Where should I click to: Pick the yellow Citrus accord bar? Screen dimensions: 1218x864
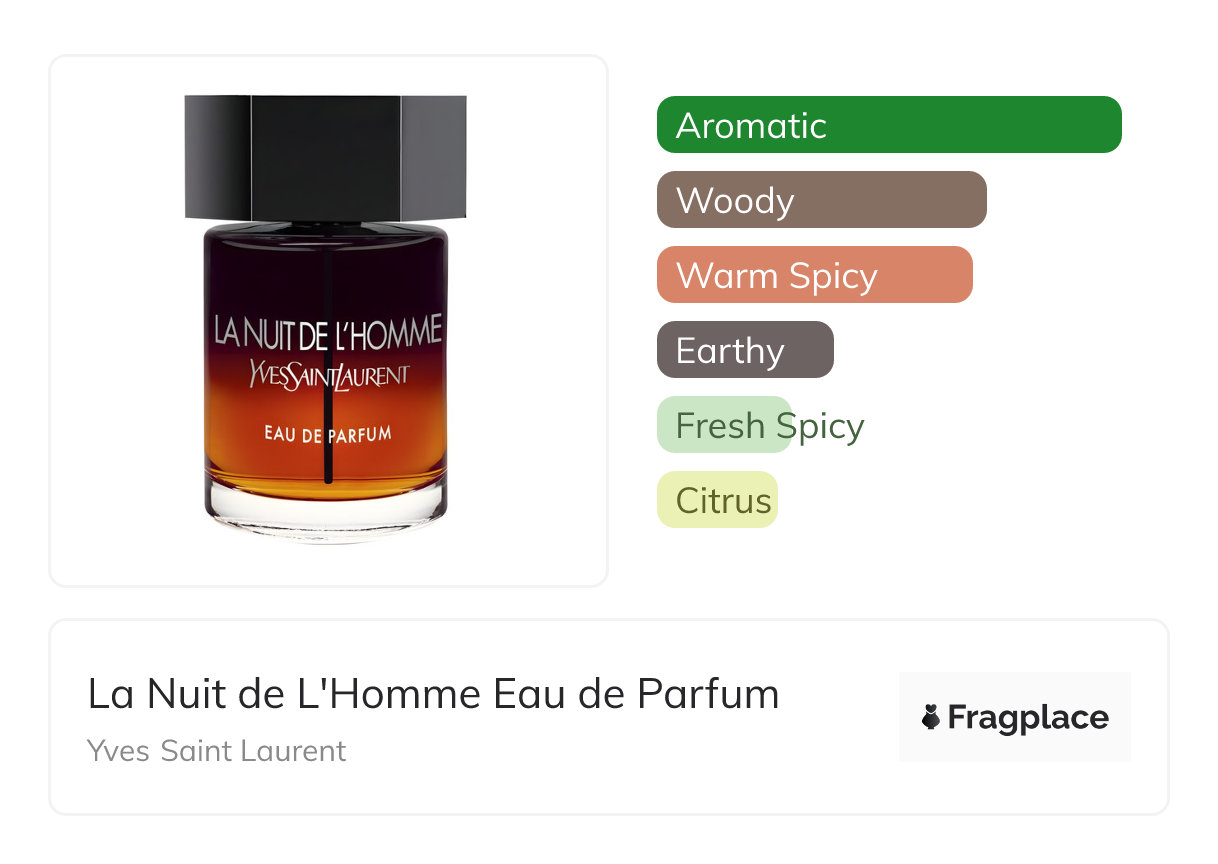click(x=717, y=500)
